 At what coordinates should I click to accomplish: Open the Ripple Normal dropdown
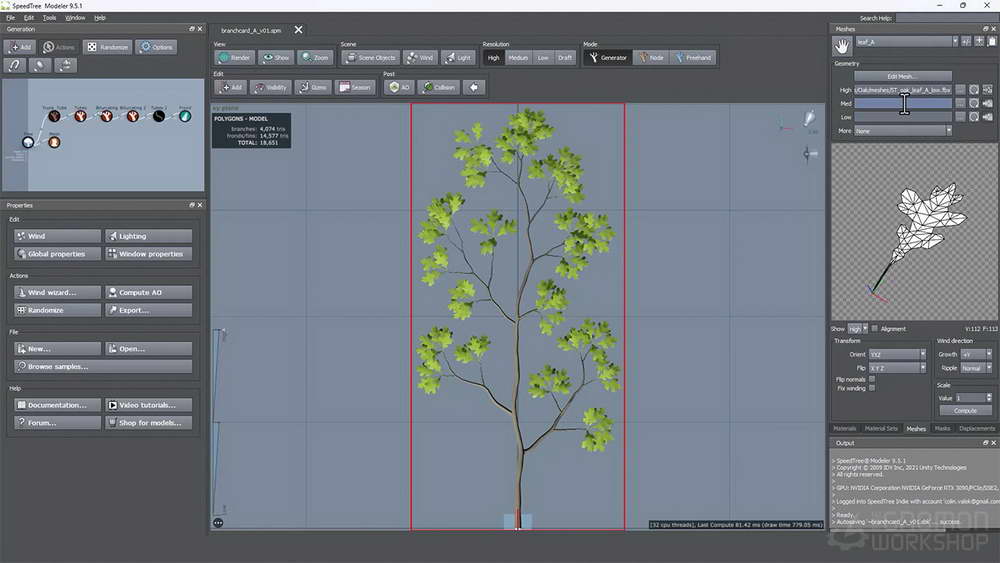(976, 368)
